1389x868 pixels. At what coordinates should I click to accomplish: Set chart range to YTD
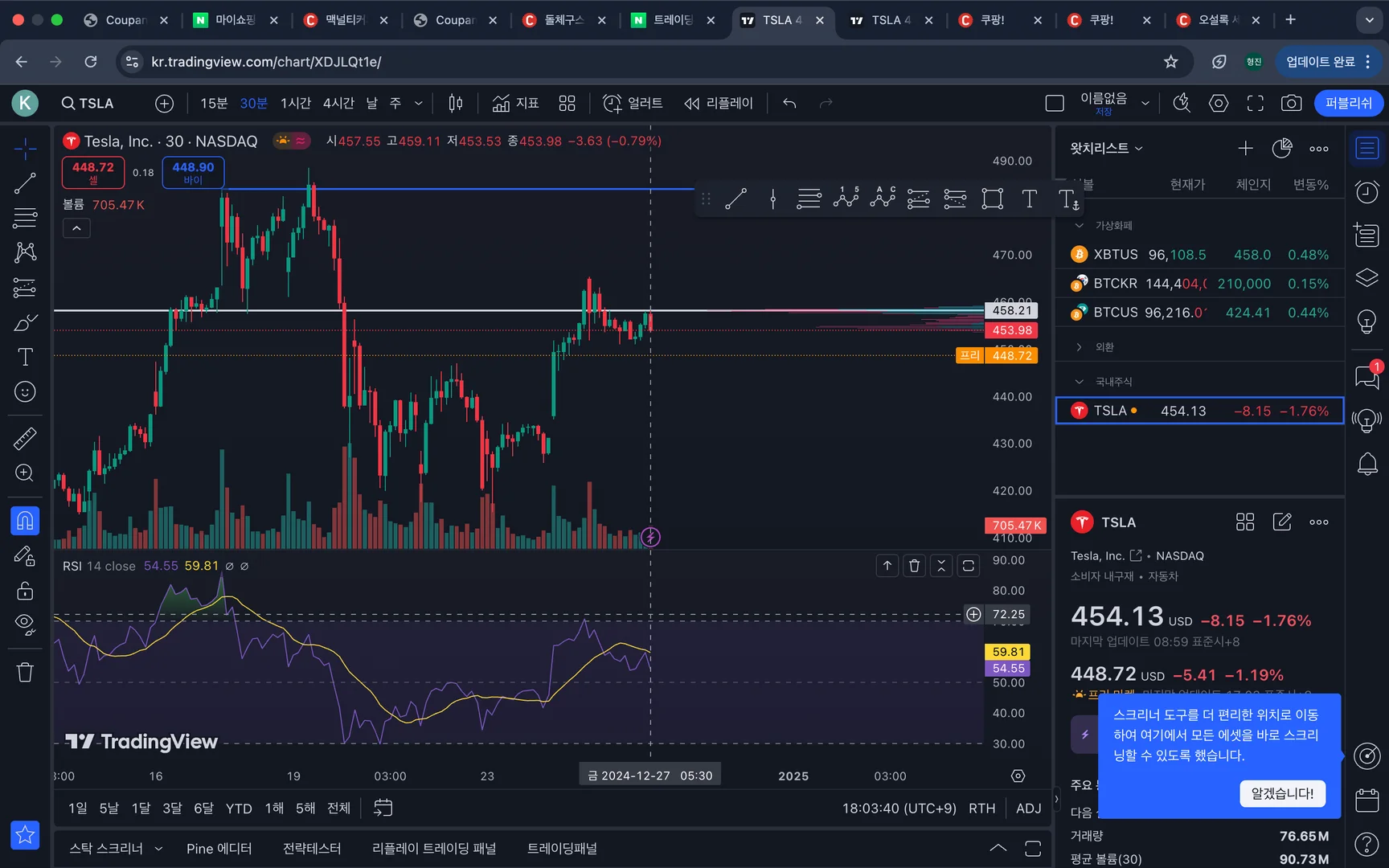point(239,808)
